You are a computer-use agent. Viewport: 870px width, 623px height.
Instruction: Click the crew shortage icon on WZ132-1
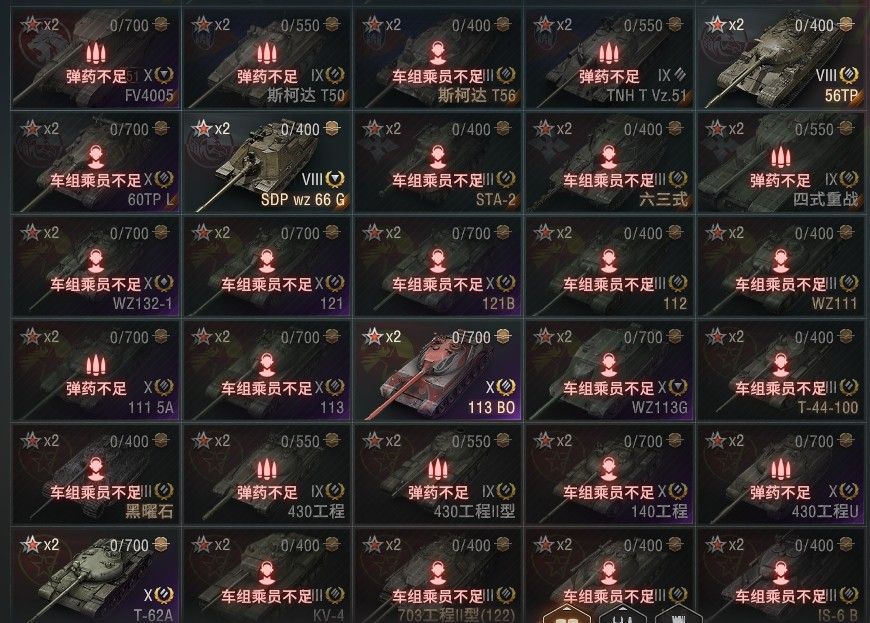(95, 261)
